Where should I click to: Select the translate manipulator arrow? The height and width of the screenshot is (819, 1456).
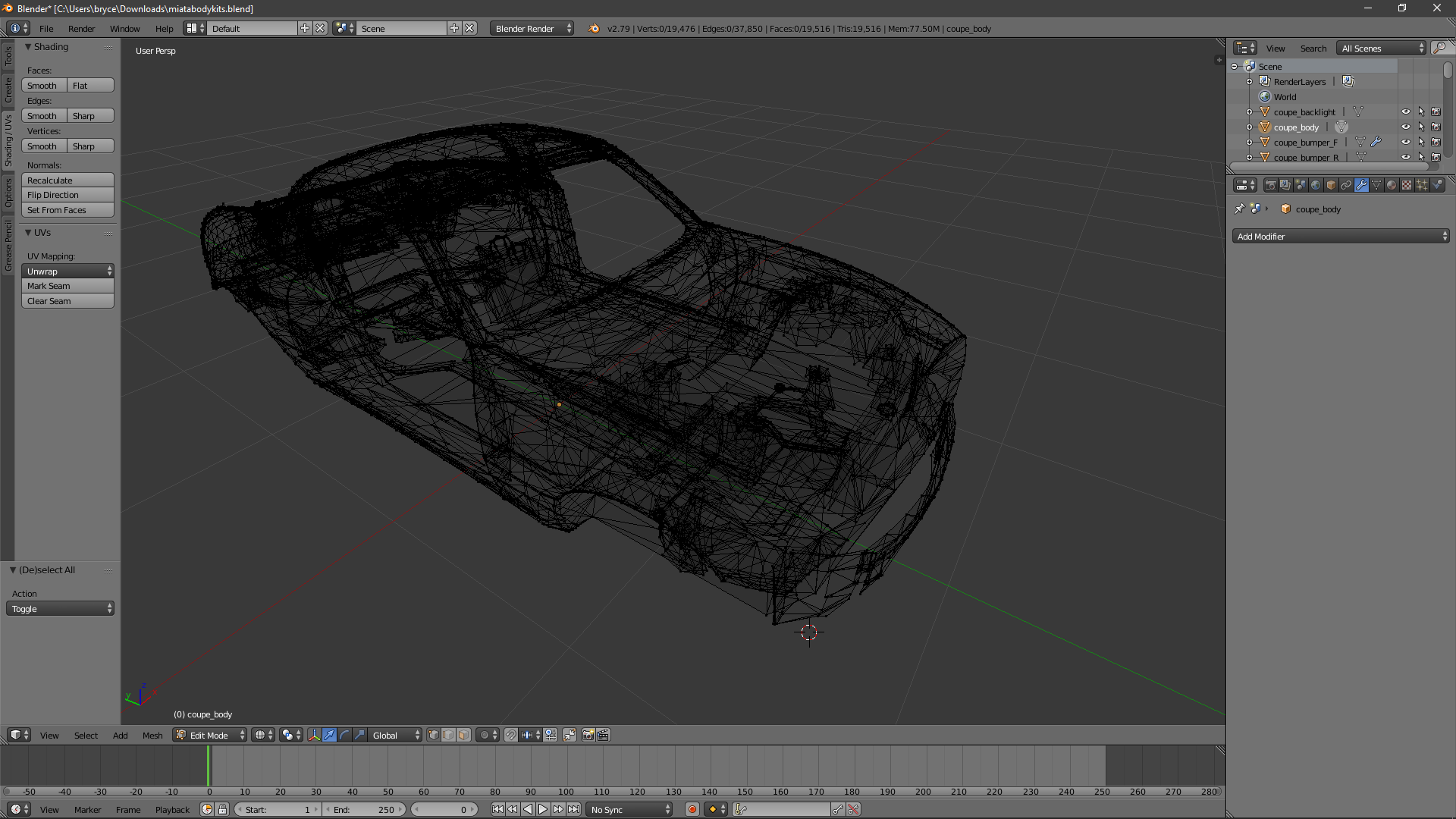329,735
